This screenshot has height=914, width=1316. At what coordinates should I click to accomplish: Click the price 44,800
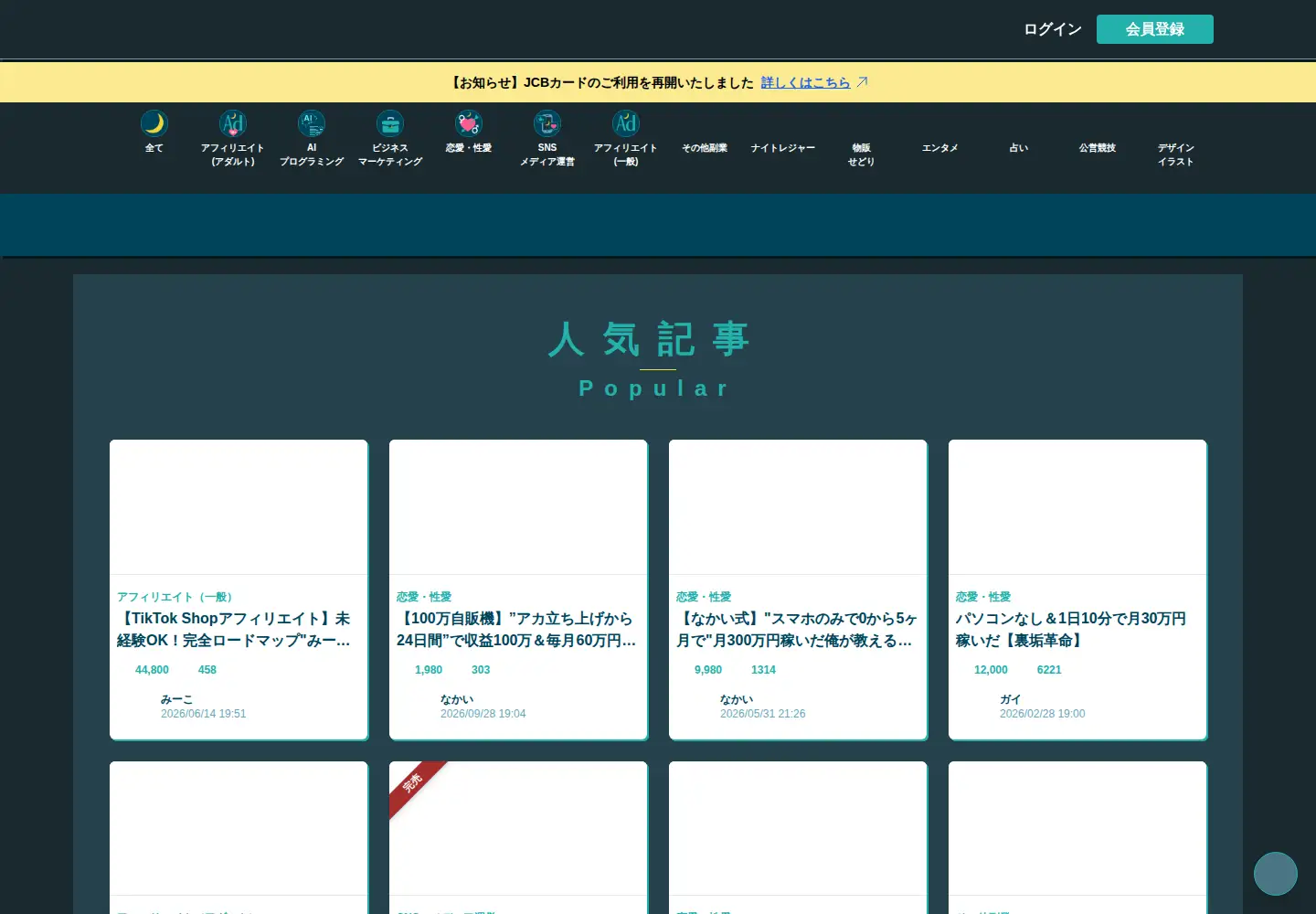[x=152, y=670]
